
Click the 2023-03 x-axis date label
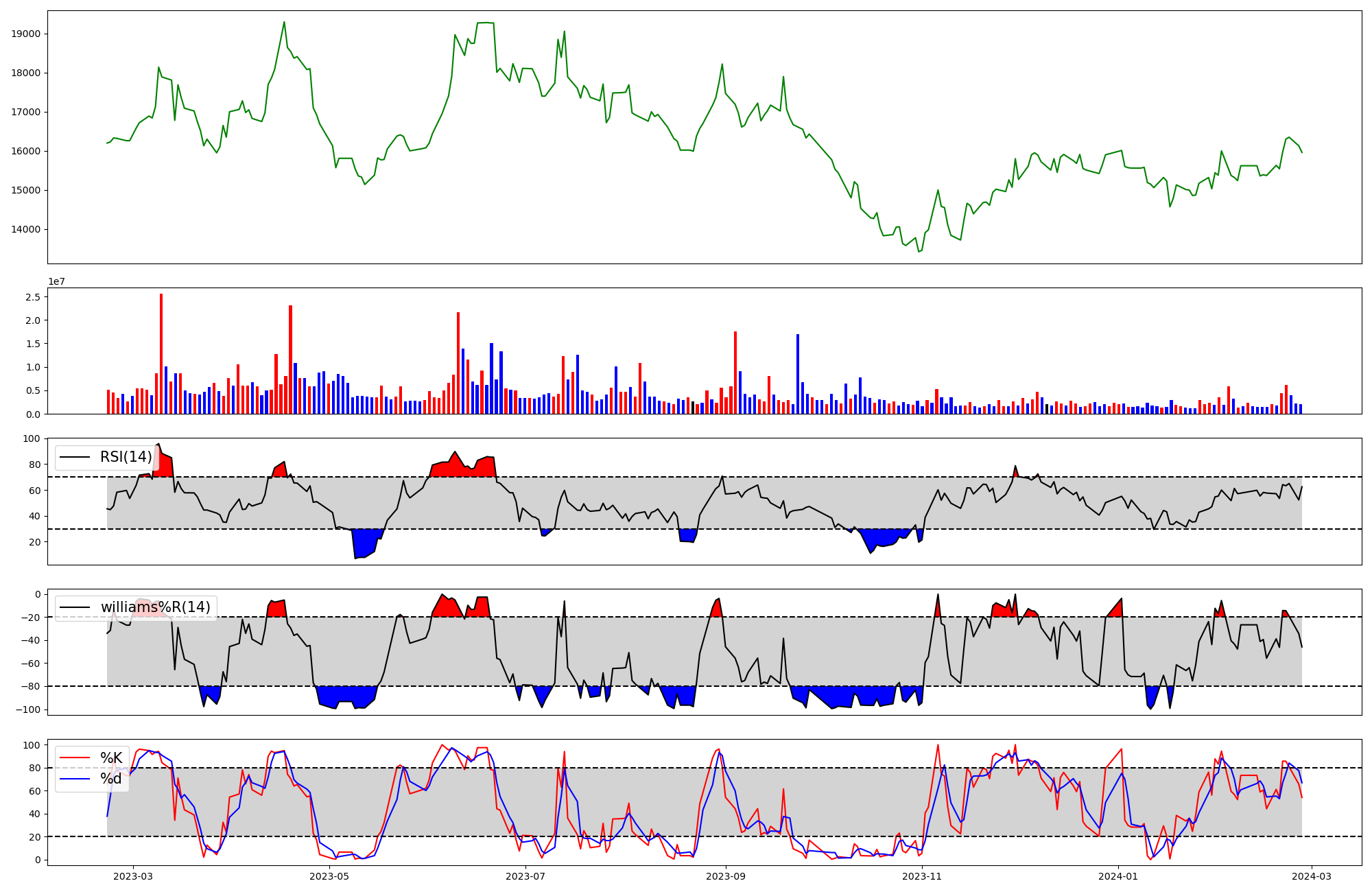[x=133, y=876]
